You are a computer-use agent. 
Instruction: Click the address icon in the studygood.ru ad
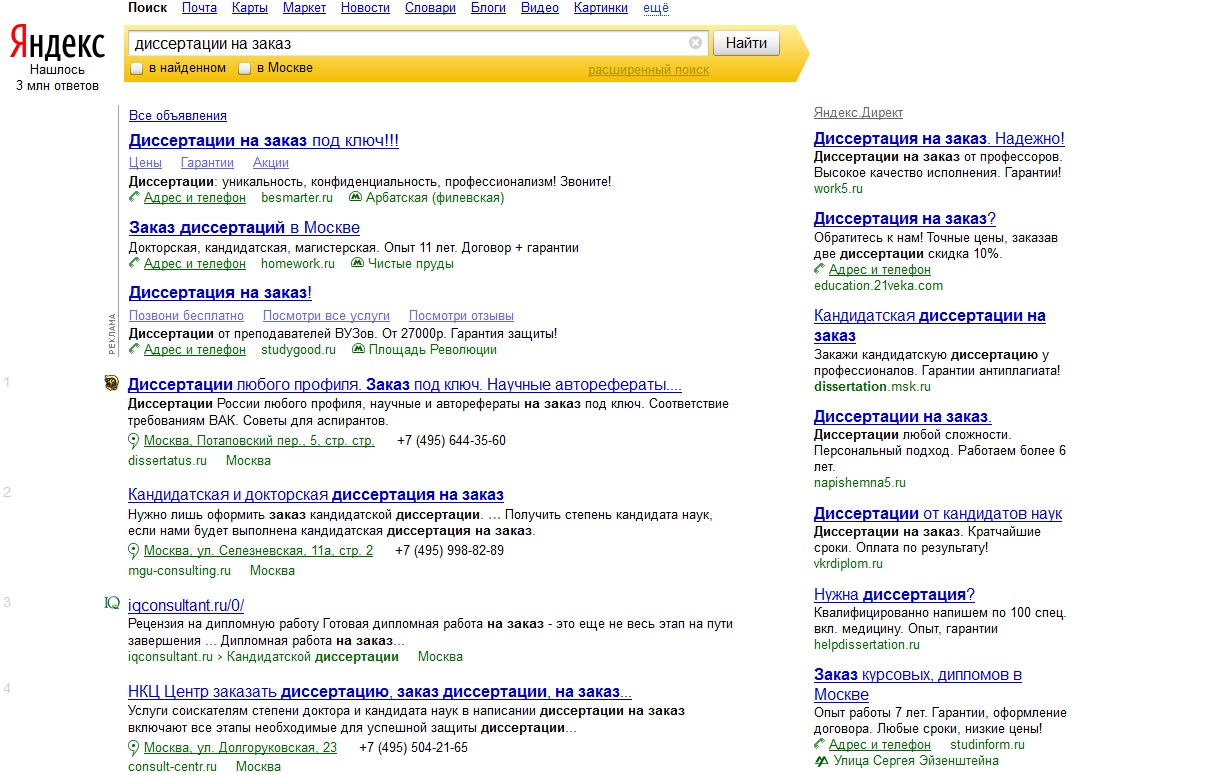point(135,349)
